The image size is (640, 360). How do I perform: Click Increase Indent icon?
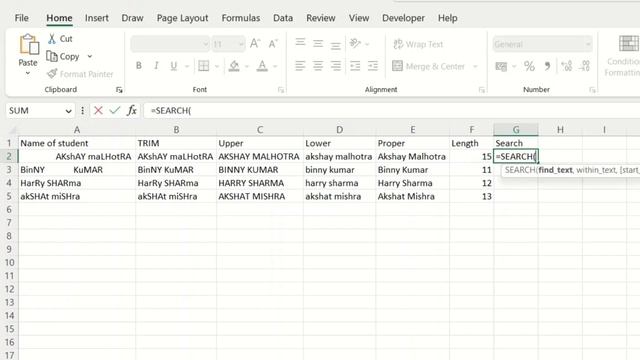tap(373, 66)
